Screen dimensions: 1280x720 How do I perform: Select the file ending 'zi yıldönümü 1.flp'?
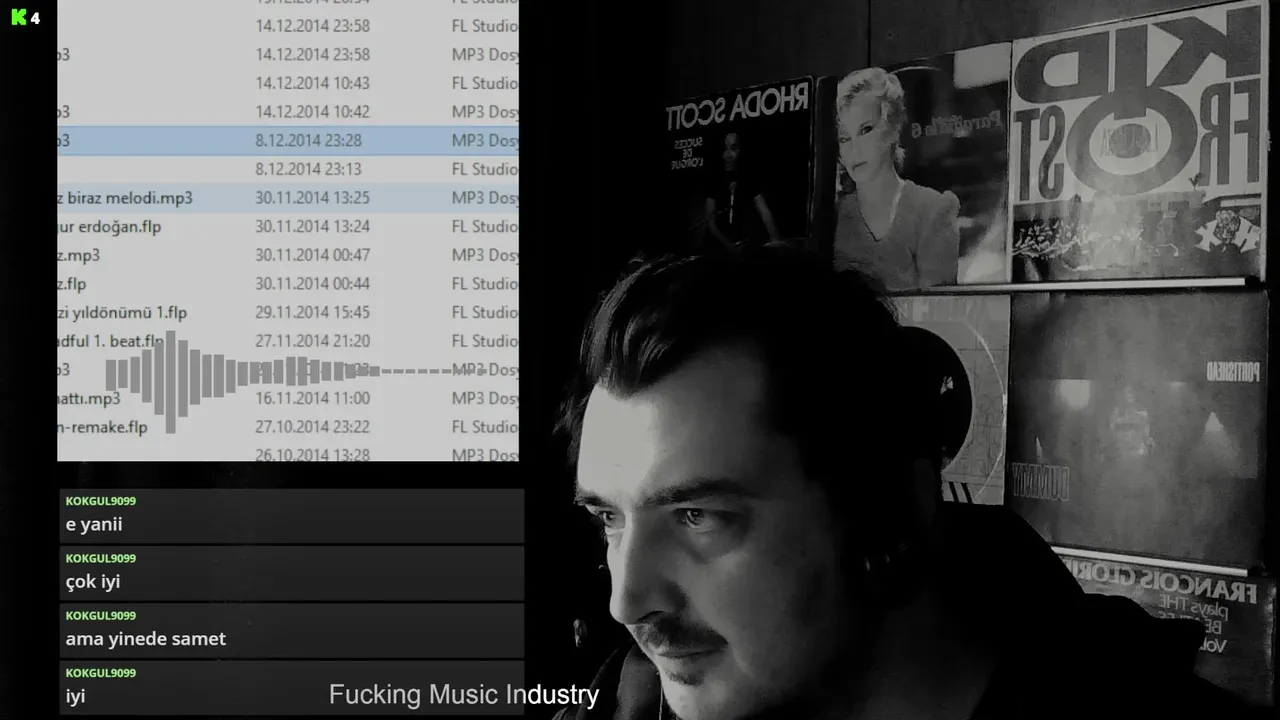pyautogui.click(x=122, y=312)
